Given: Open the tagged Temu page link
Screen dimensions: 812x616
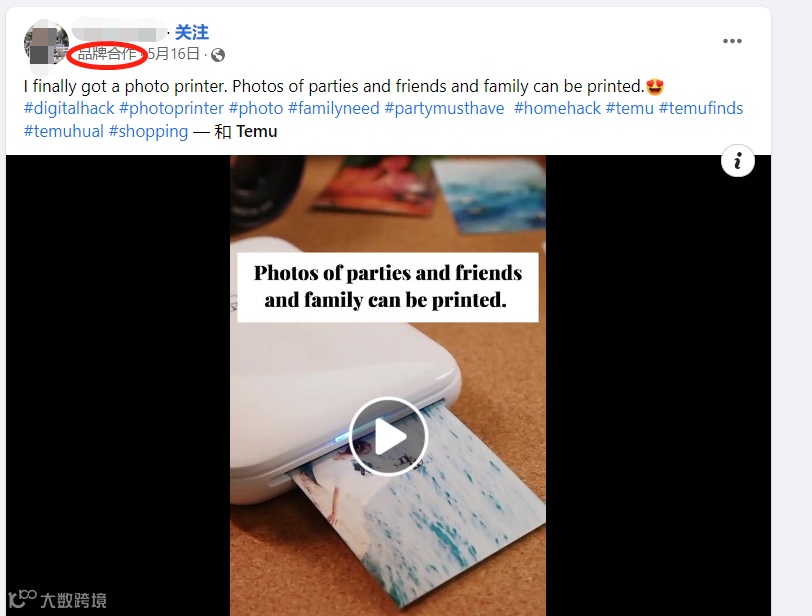Looking at the screenshot, I should 256,131.
